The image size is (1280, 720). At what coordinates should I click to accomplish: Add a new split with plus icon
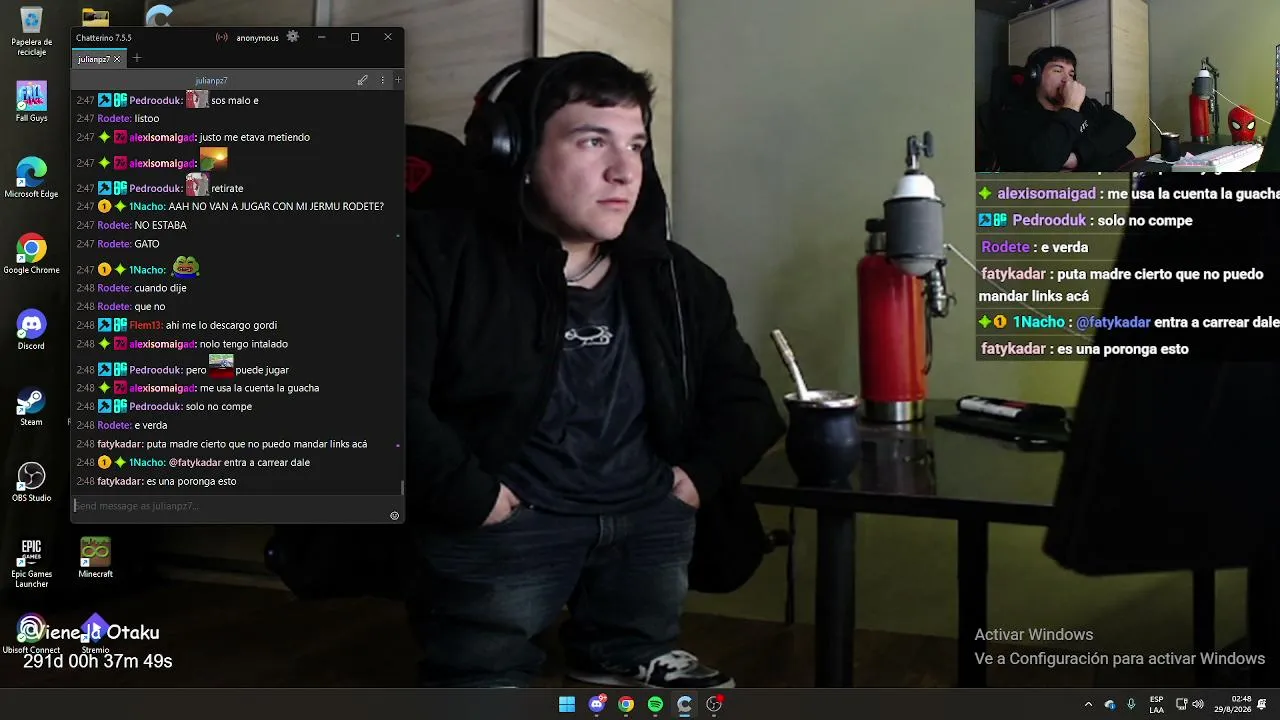(x=398, y=80)
